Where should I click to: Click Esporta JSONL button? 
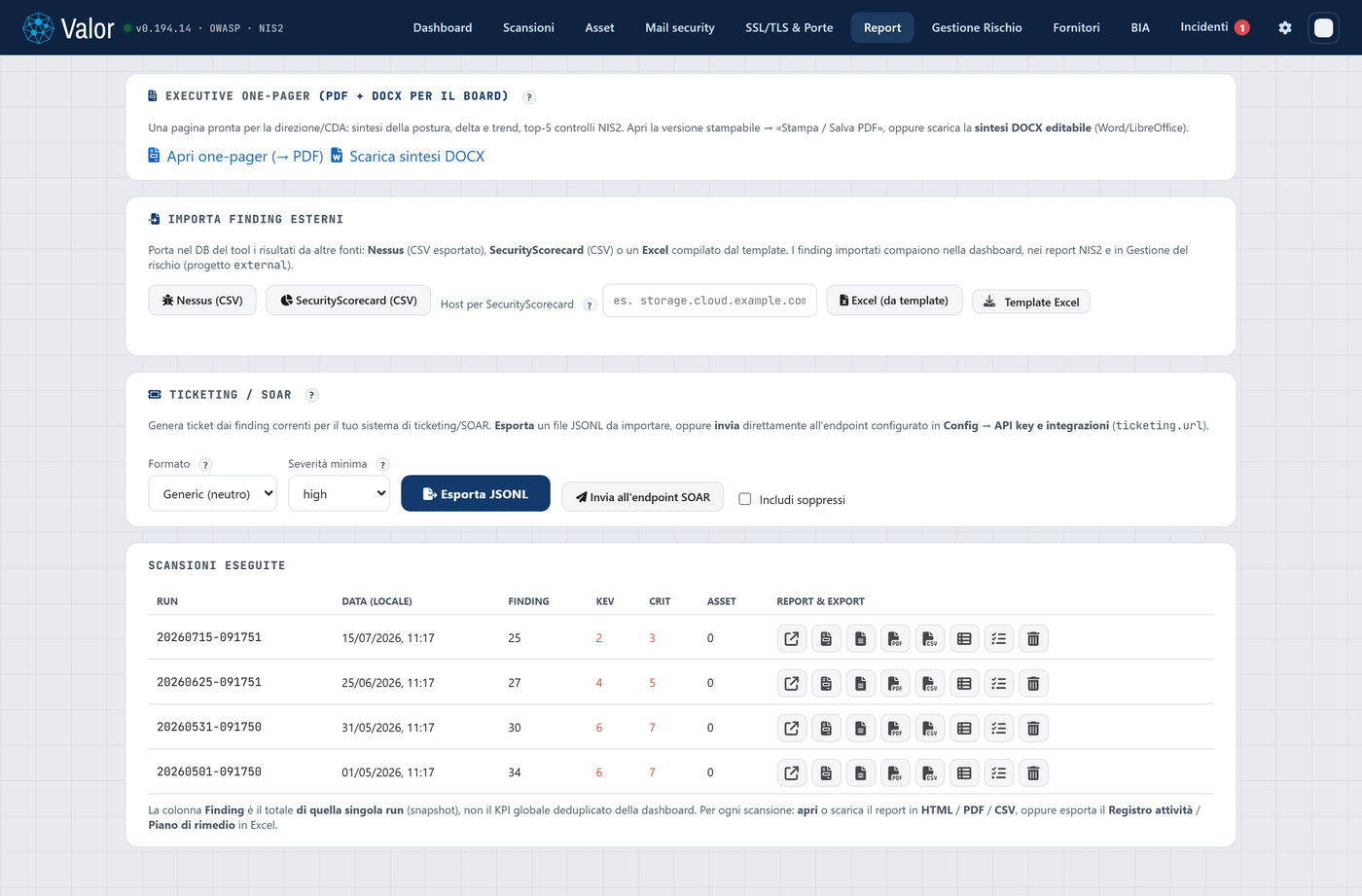[x=476, y=494]
